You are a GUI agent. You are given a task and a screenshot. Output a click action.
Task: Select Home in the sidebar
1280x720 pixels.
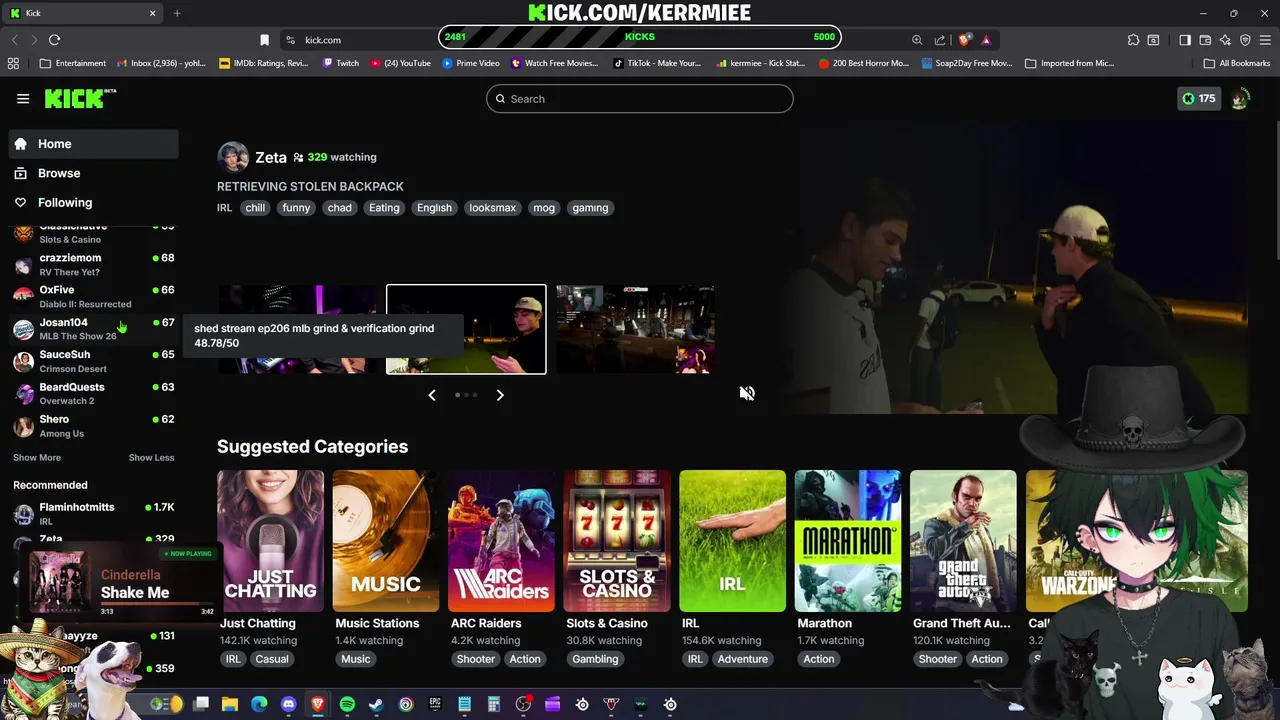pos(94,144)
